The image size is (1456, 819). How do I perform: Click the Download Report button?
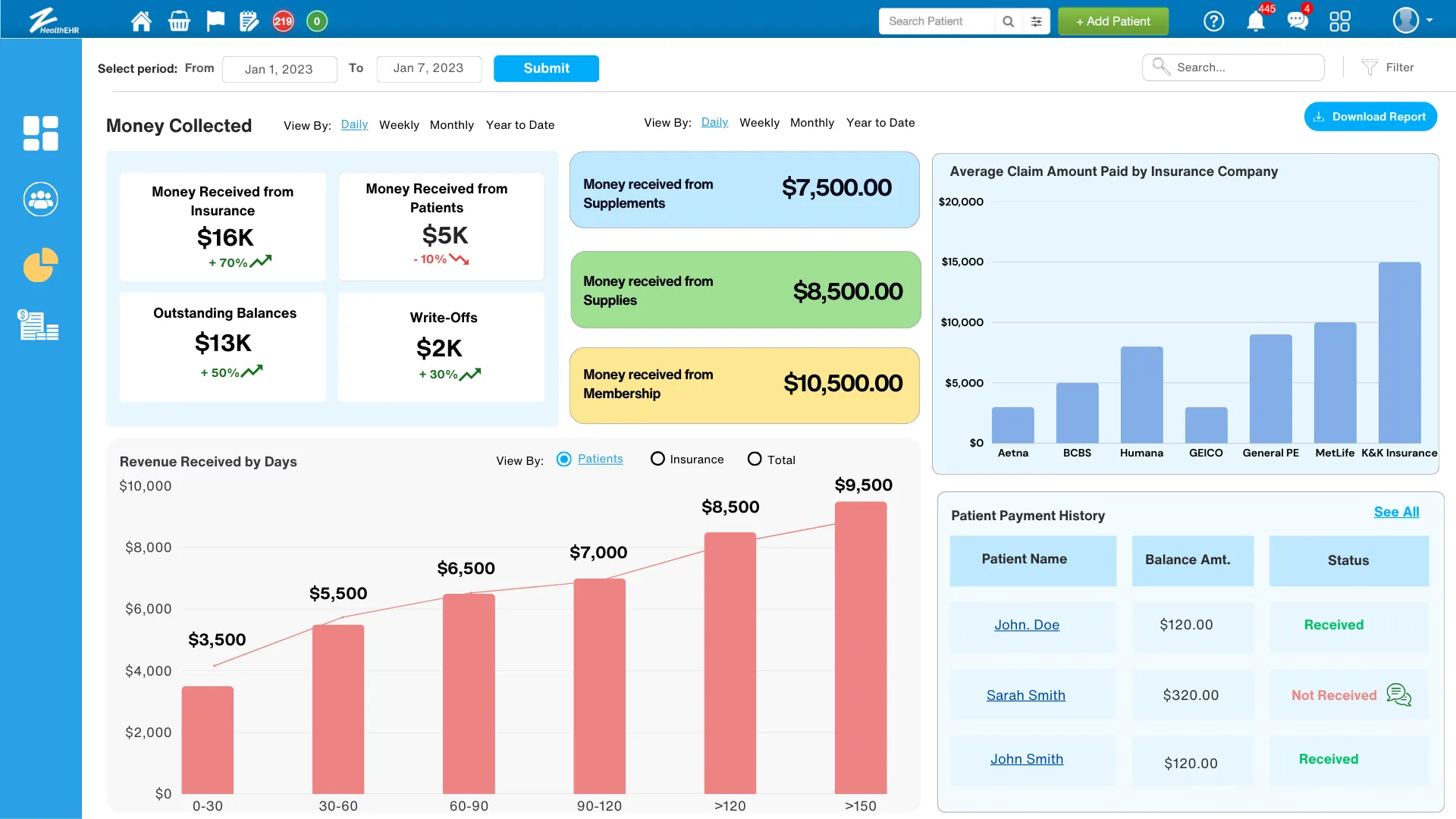coord(1370,116)
